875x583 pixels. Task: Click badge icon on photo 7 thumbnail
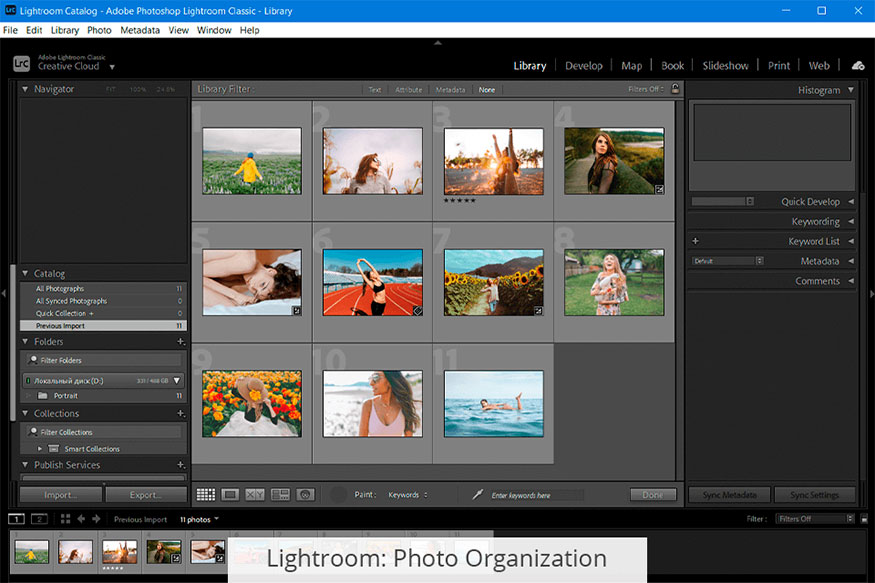[539, 311]
